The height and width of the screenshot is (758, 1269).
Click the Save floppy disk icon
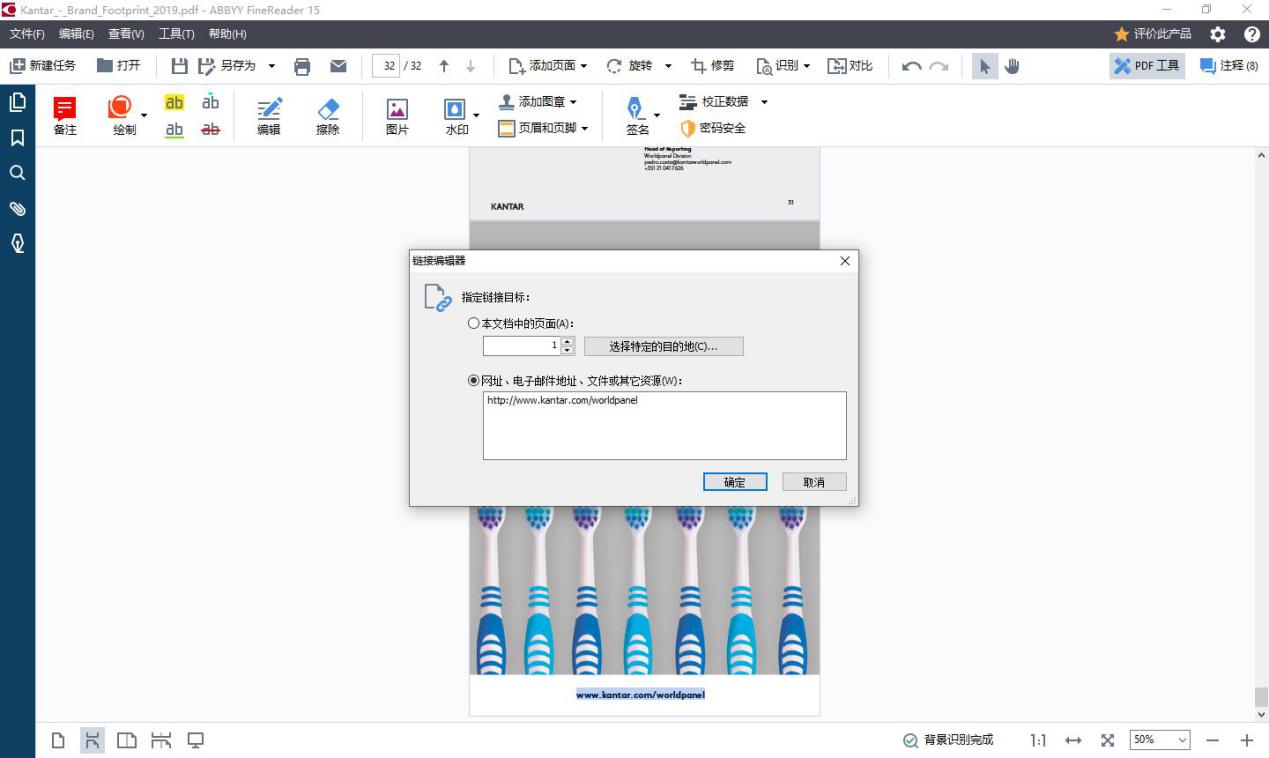[x=179, y=66]
